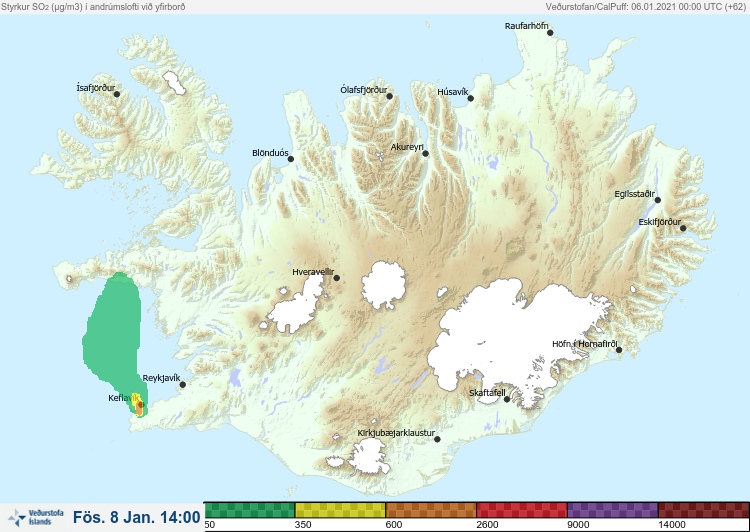Click the 'Styrkur SO₂' title text
Image resolution: width=750 pixels, height=532 pixels.
(93, 7)
